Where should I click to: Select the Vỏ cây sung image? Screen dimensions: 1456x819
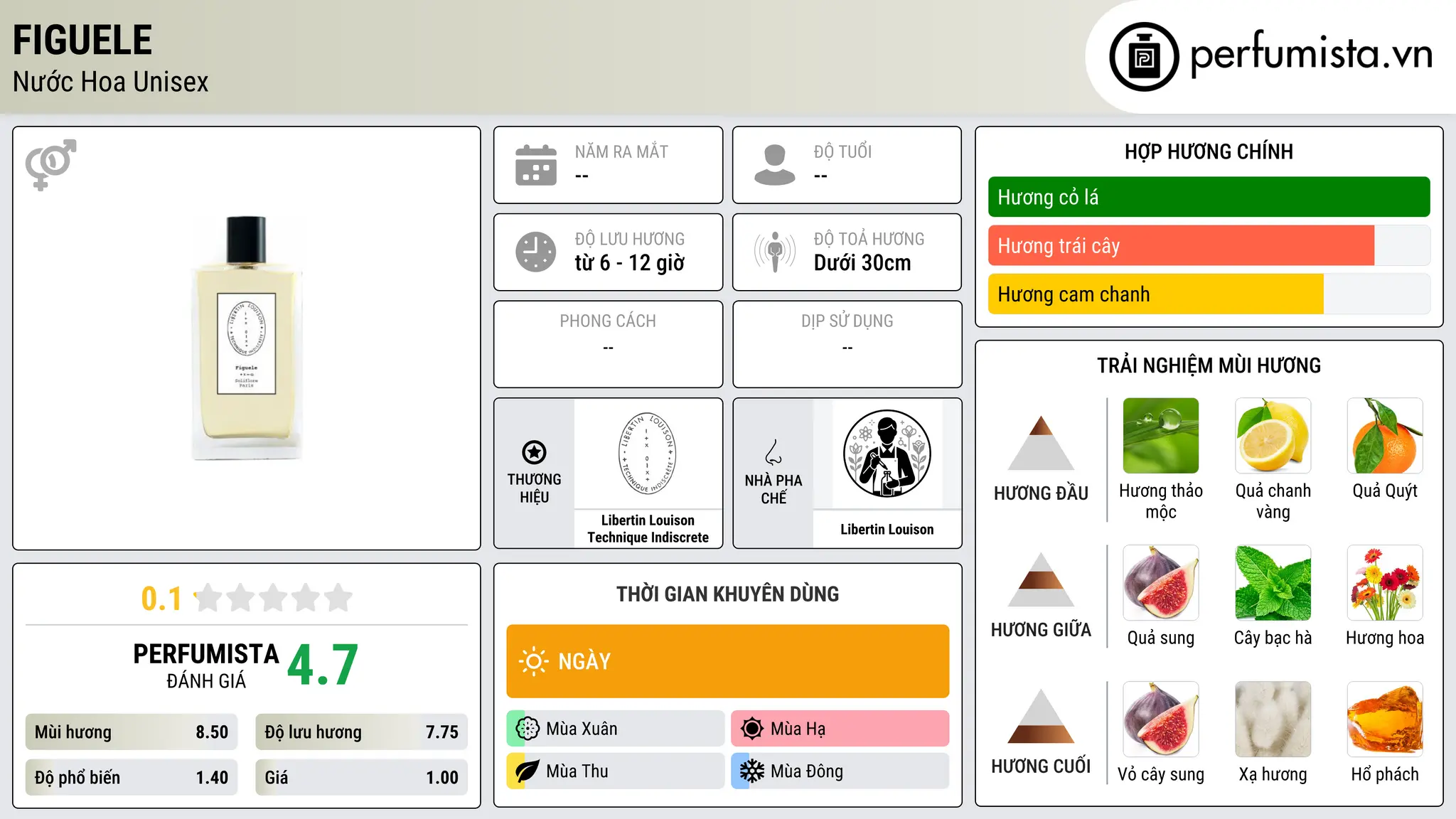coord(1161,719)
